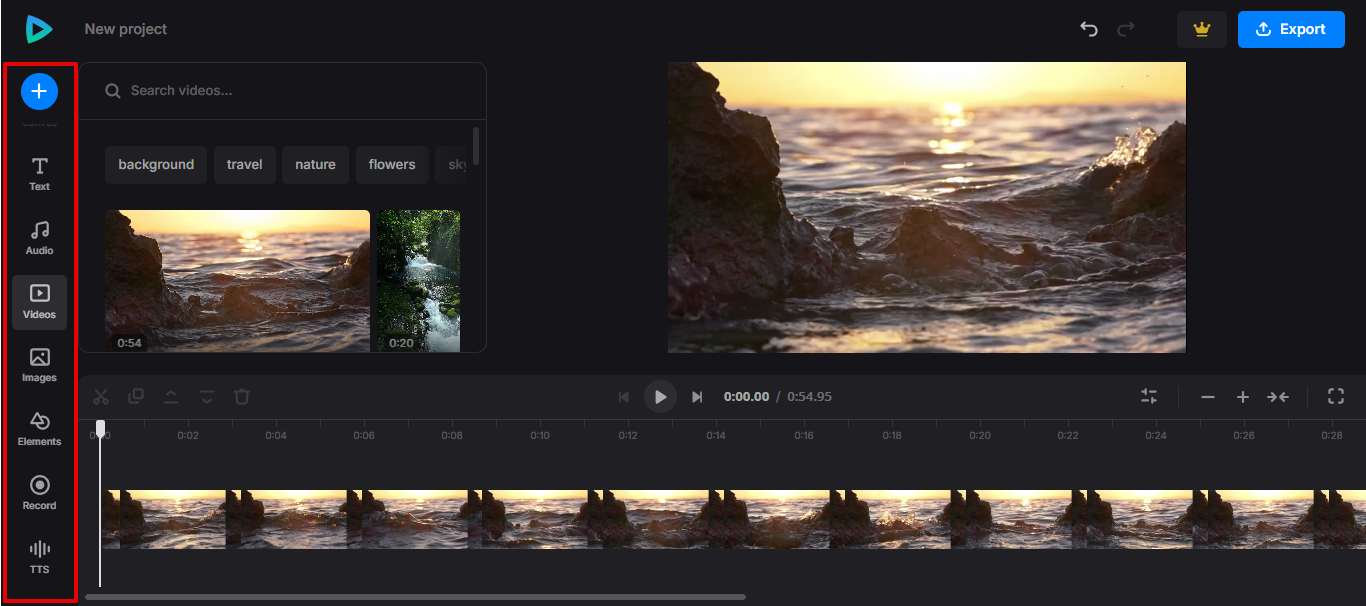Switch to the Videos panel

click(39, 301)
